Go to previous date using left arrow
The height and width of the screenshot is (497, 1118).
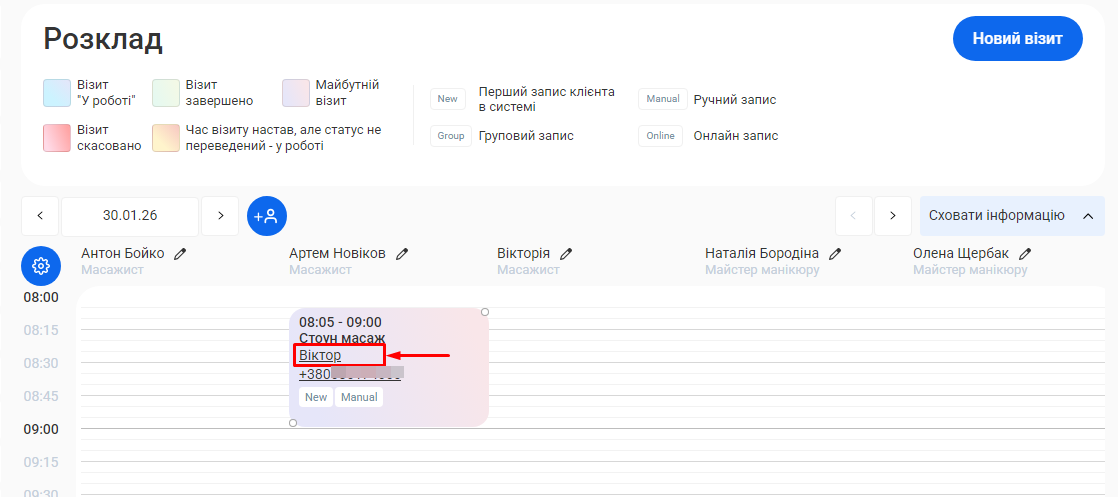click(40, 216)
